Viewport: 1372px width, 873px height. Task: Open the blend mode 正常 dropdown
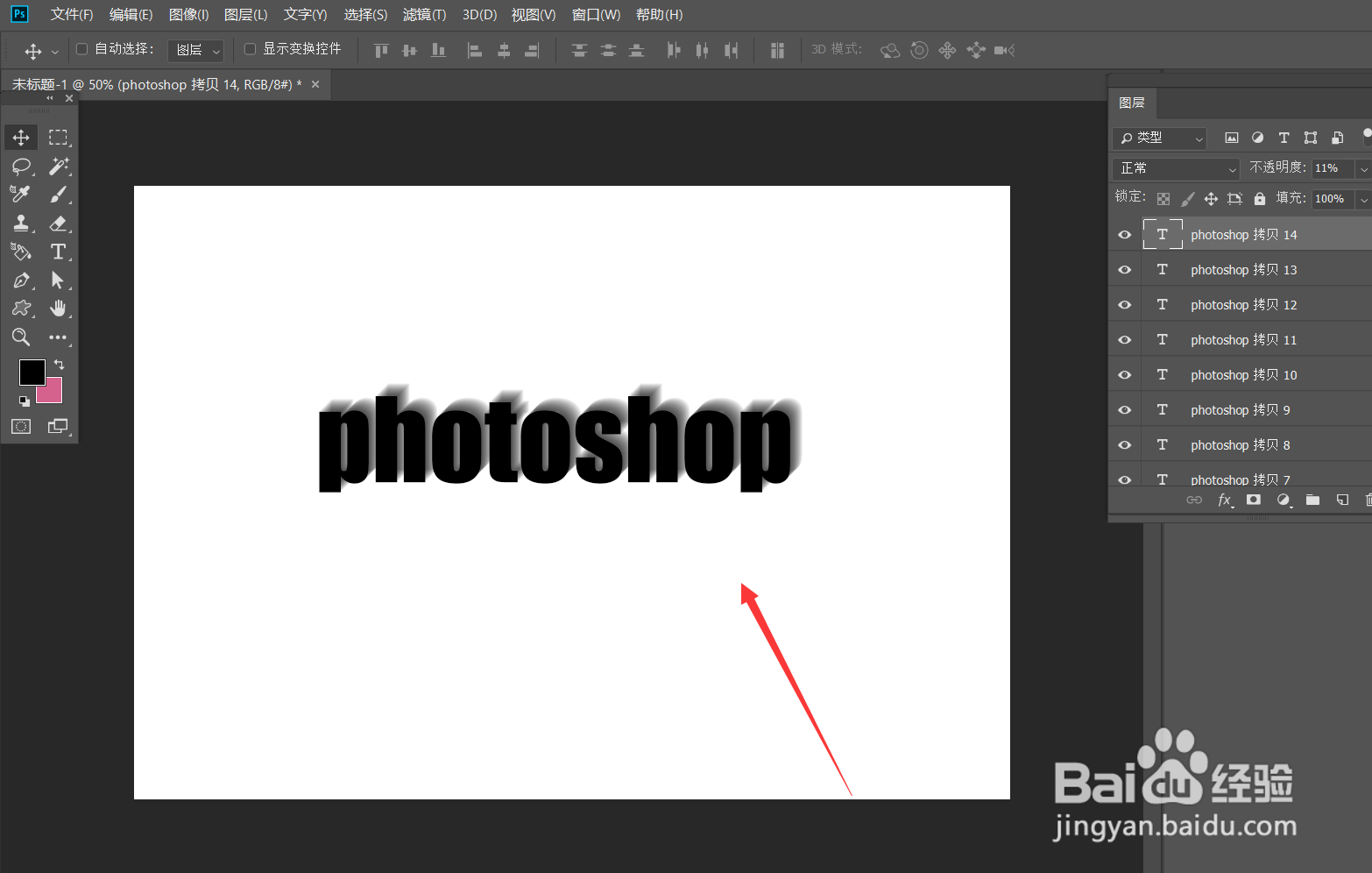1177,168
